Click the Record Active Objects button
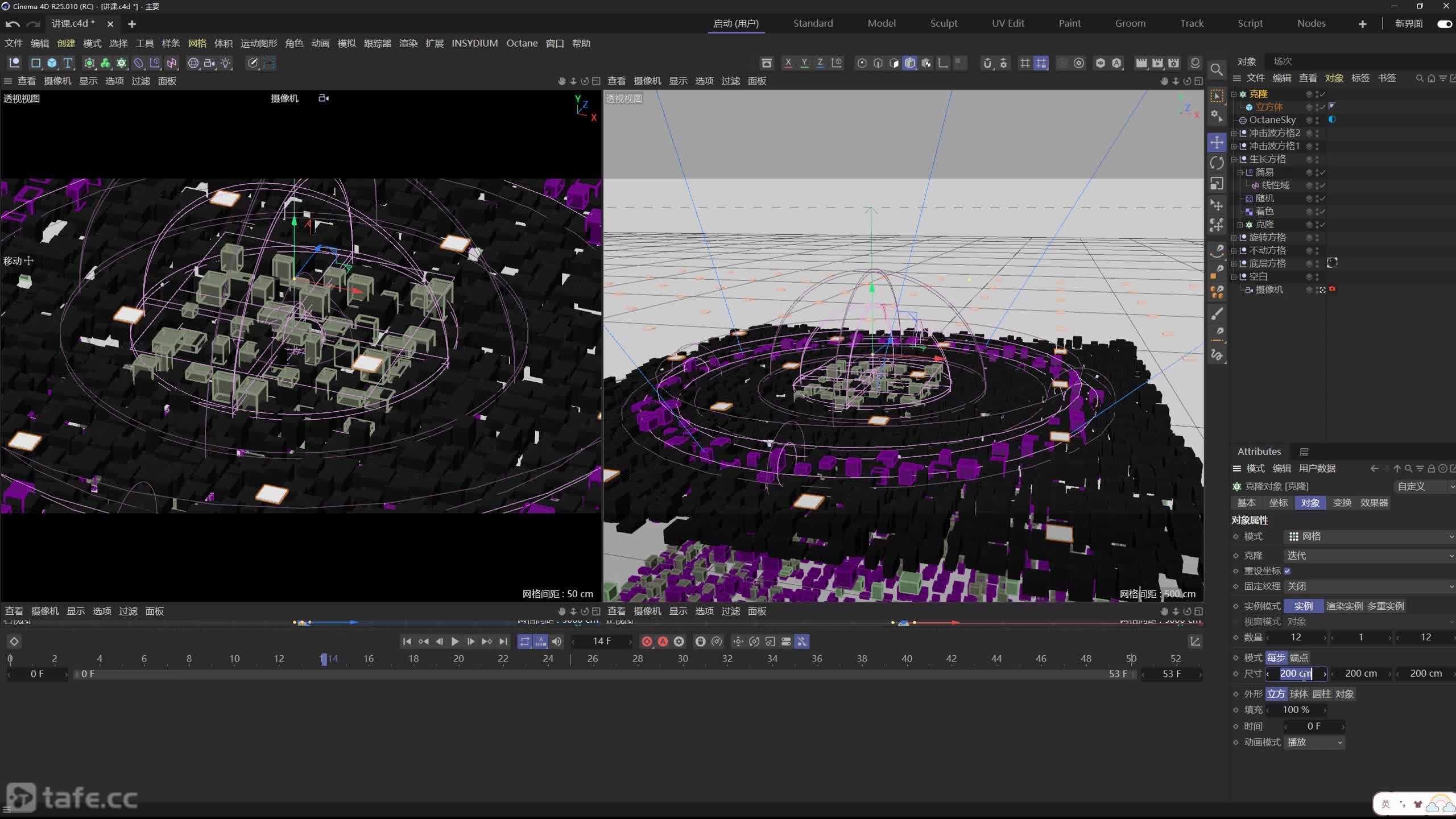 pos(647,642)
